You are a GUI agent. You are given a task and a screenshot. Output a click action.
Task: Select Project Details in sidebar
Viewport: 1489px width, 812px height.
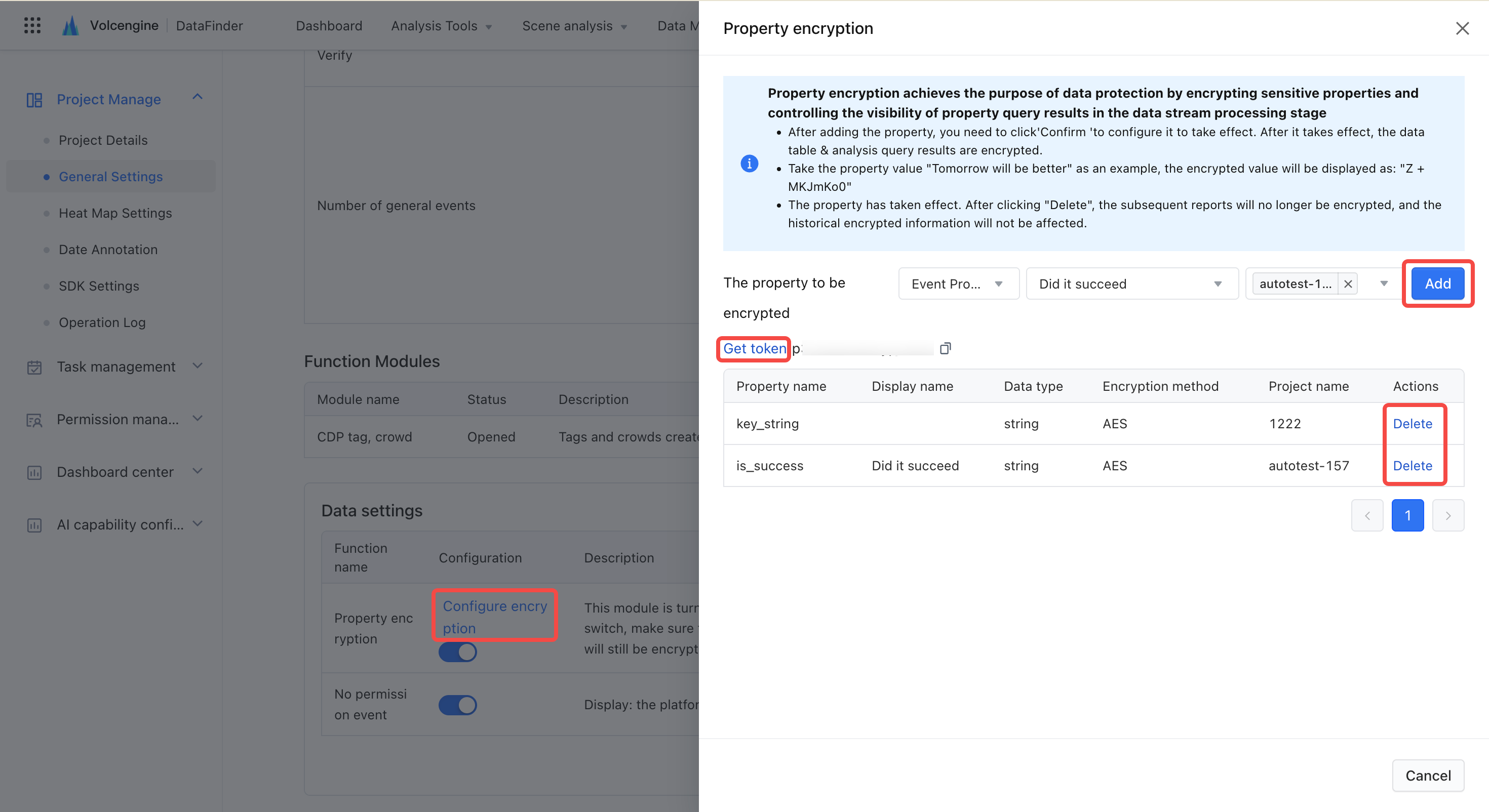click(103, 140)
